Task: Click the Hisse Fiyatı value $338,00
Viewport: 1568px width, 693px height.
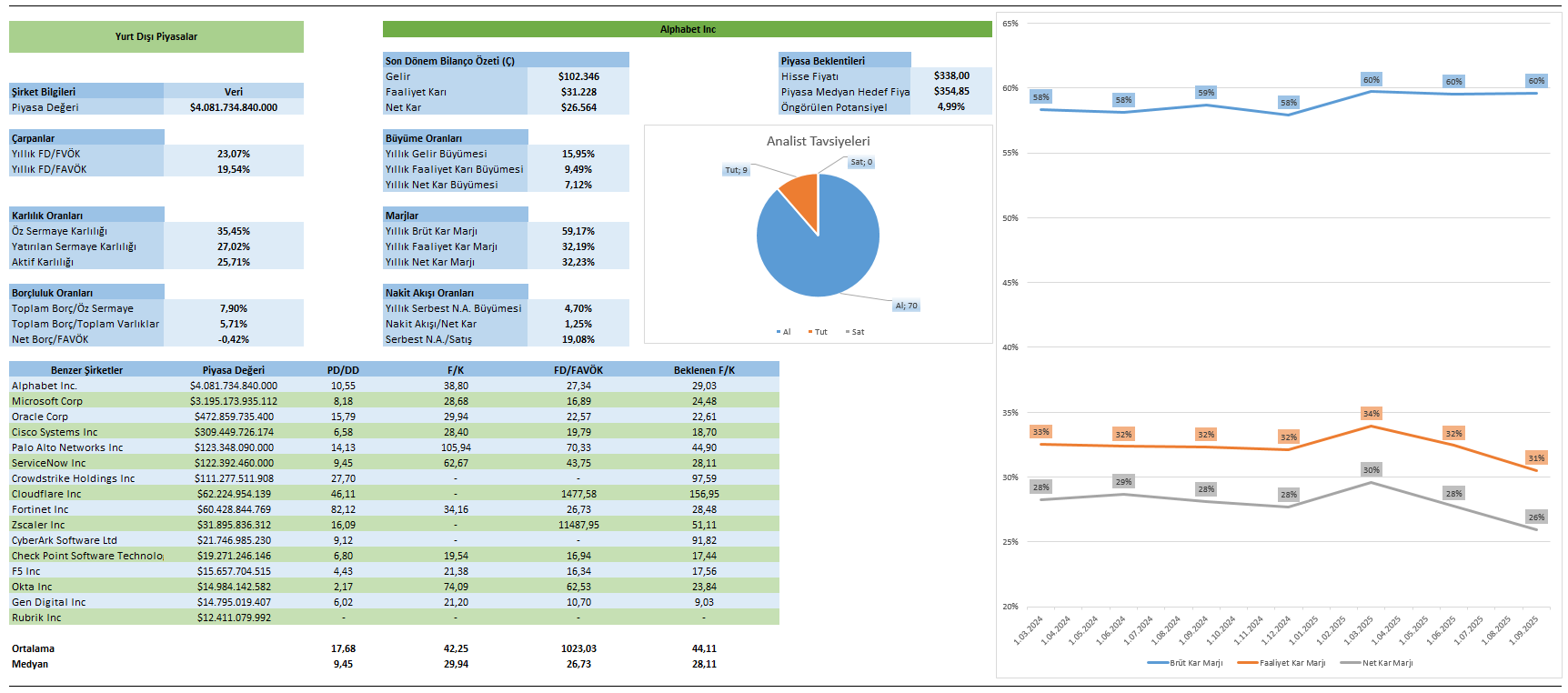Action: pyautogui.click(x=951, y=76)
